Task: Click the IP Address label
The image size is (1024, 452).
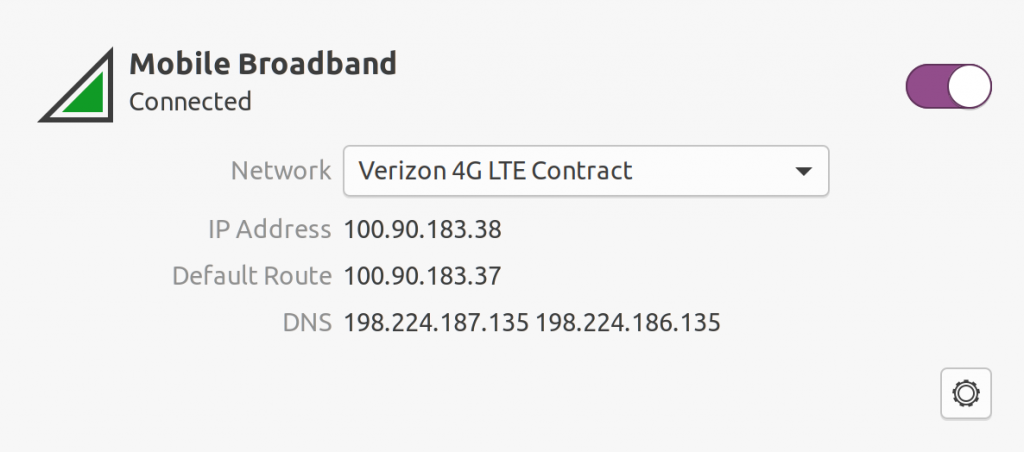Action: pos(269,230)
